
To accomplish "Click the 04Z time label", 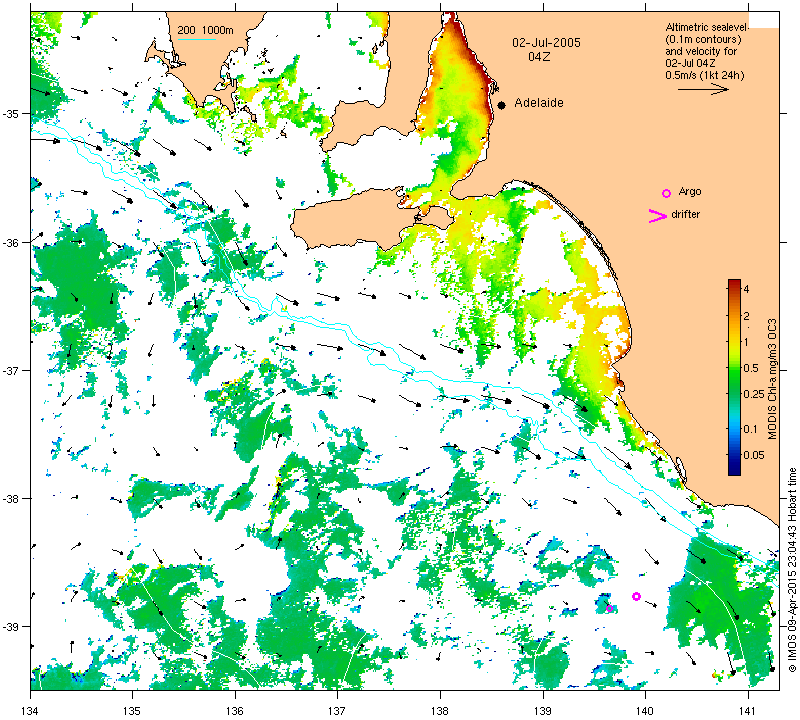I will [x=539, y=57].
